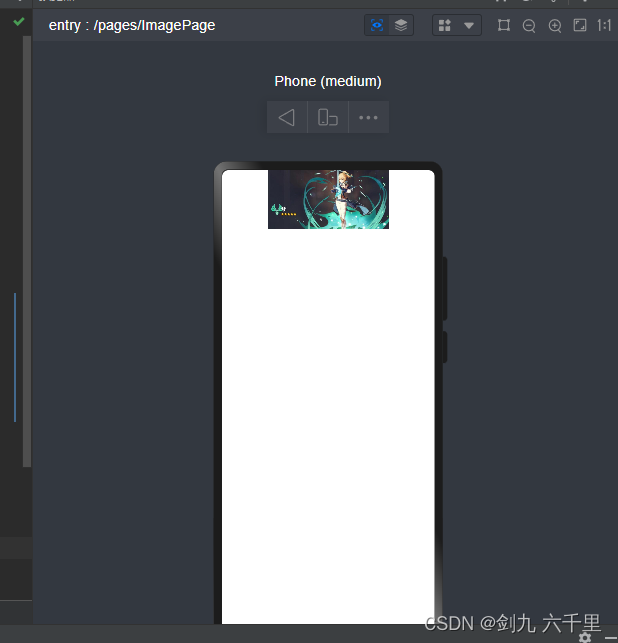618x643 pixels.
Task: Click the back triangle button under Phone
Action: 287,117
